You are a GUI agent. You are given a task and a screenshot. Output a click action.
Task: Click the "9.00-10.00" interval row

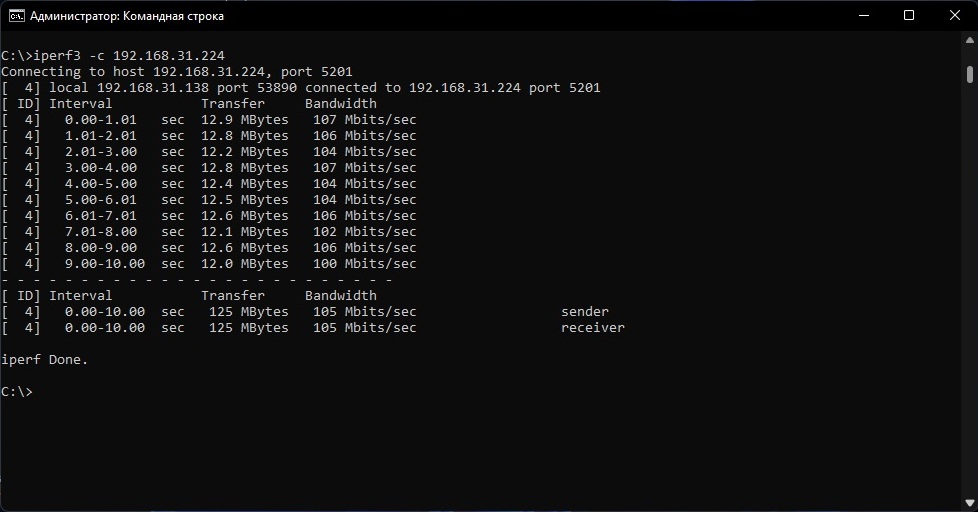105,263
